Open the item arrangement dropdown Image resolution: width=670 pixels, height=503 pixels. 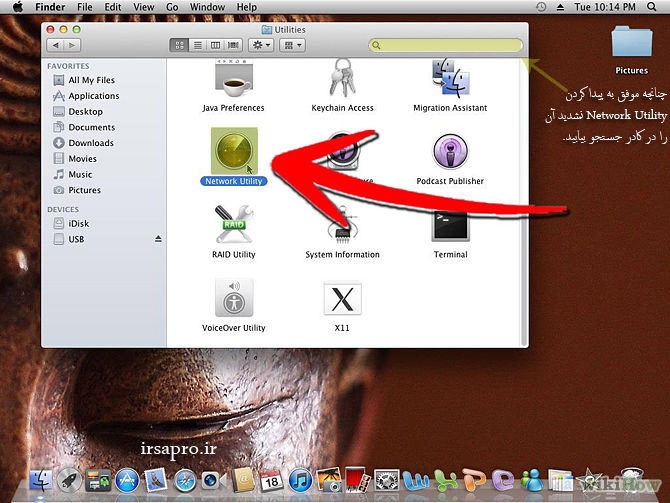pyautogui.click(x=292, y=45)
